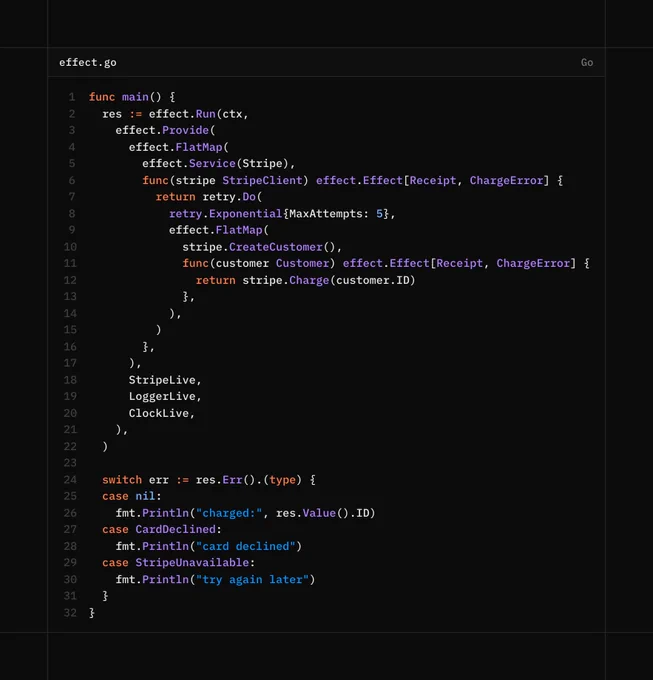Click line number 1
Screen dimensions: 653x680
pyautogui.click(x=72, y=97)
